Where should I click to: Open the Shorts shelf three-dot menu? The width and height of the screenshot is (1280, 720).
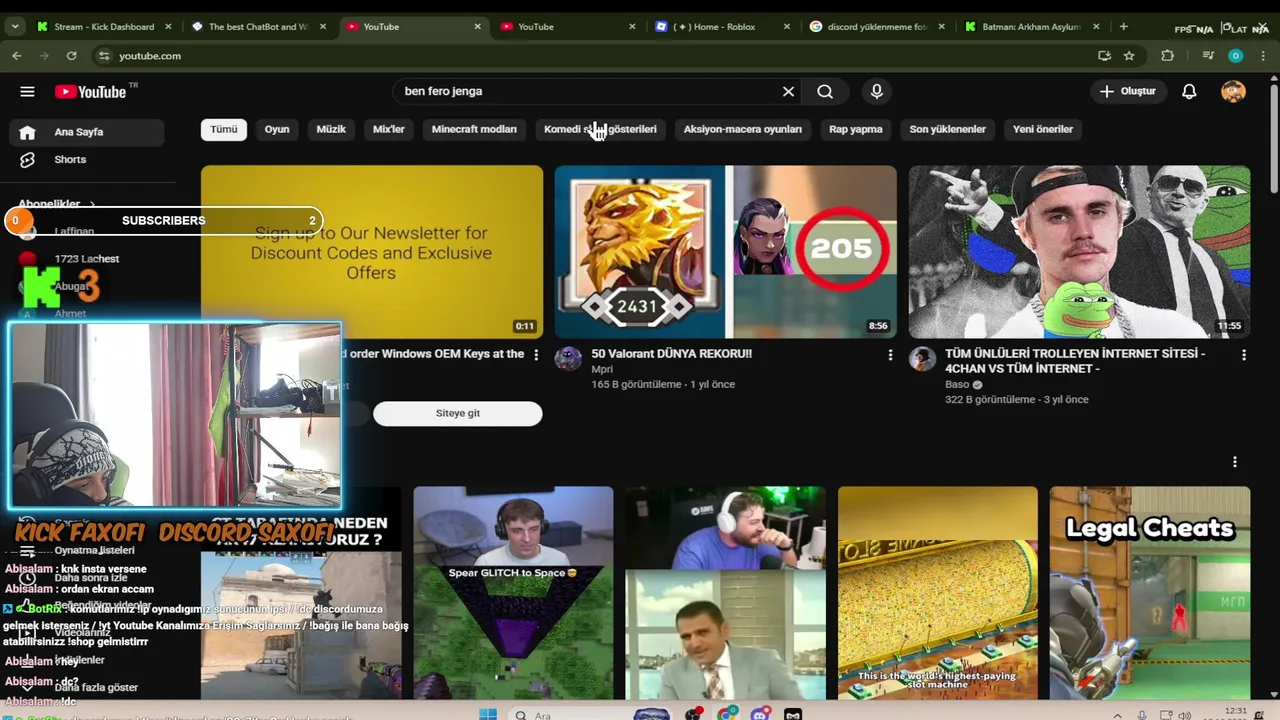1235,462
